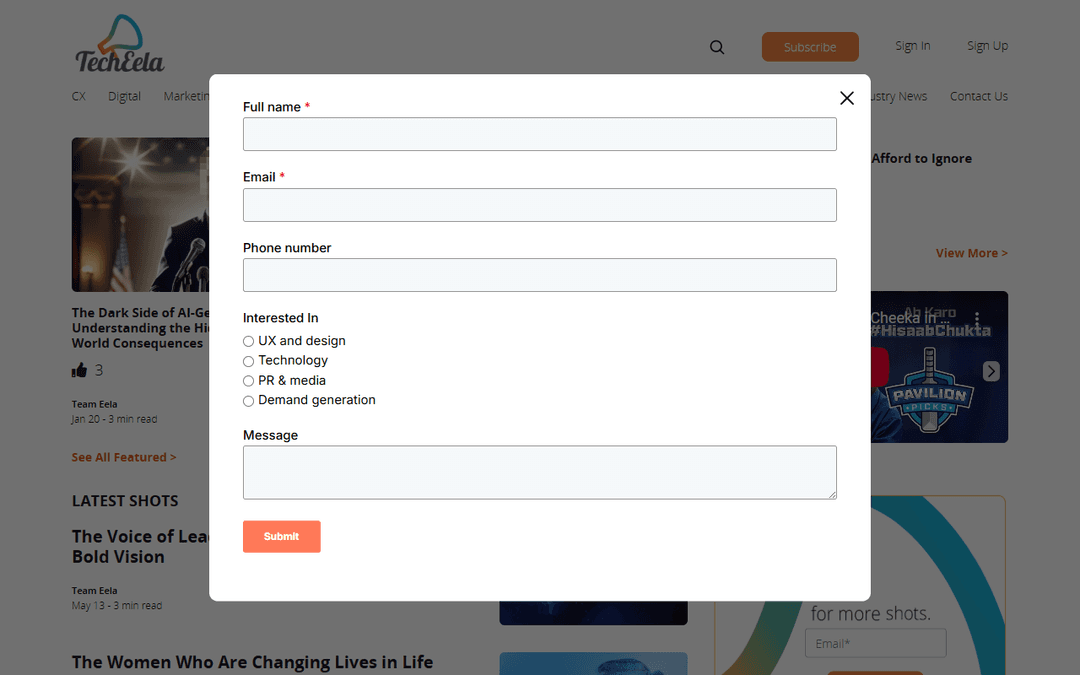Click the 'Afford to Ignore' article title
The width and height of the screenshot is (1080, 675).
point(922,158)
